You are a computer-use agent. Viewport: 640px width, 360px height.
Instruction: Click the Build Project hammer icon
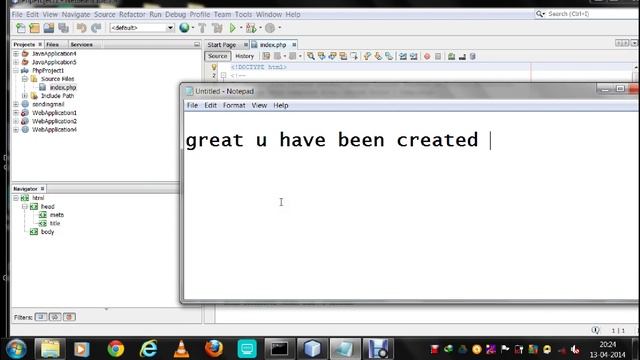[x=202, y=28]
